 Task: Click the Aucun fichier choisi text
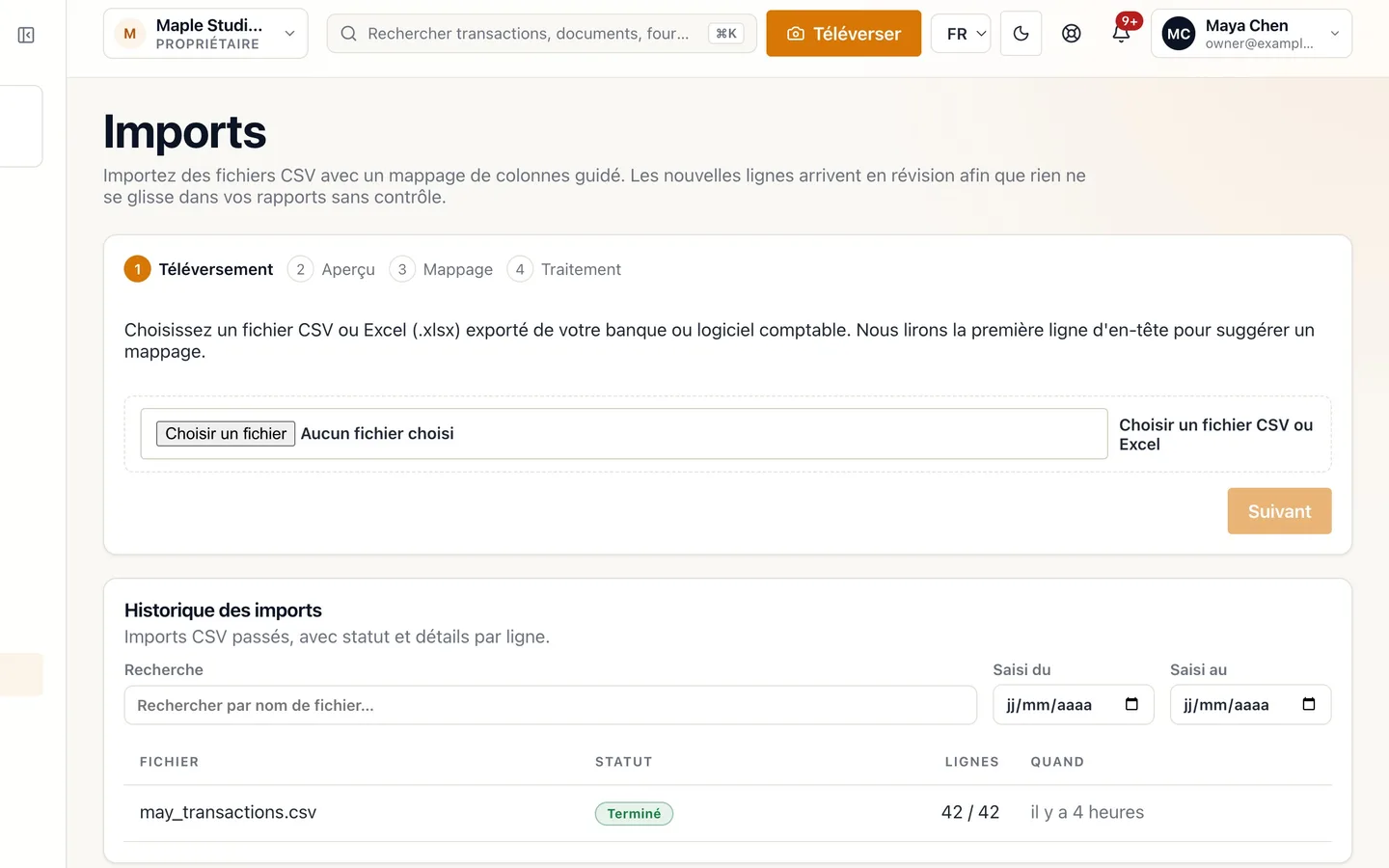point(377,434)
